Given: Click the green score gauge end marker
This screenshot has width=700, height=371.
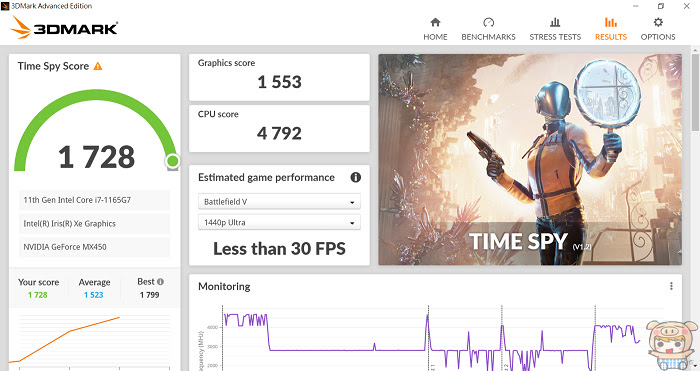Looking at the screenshot, I should (x=172, y=161).
